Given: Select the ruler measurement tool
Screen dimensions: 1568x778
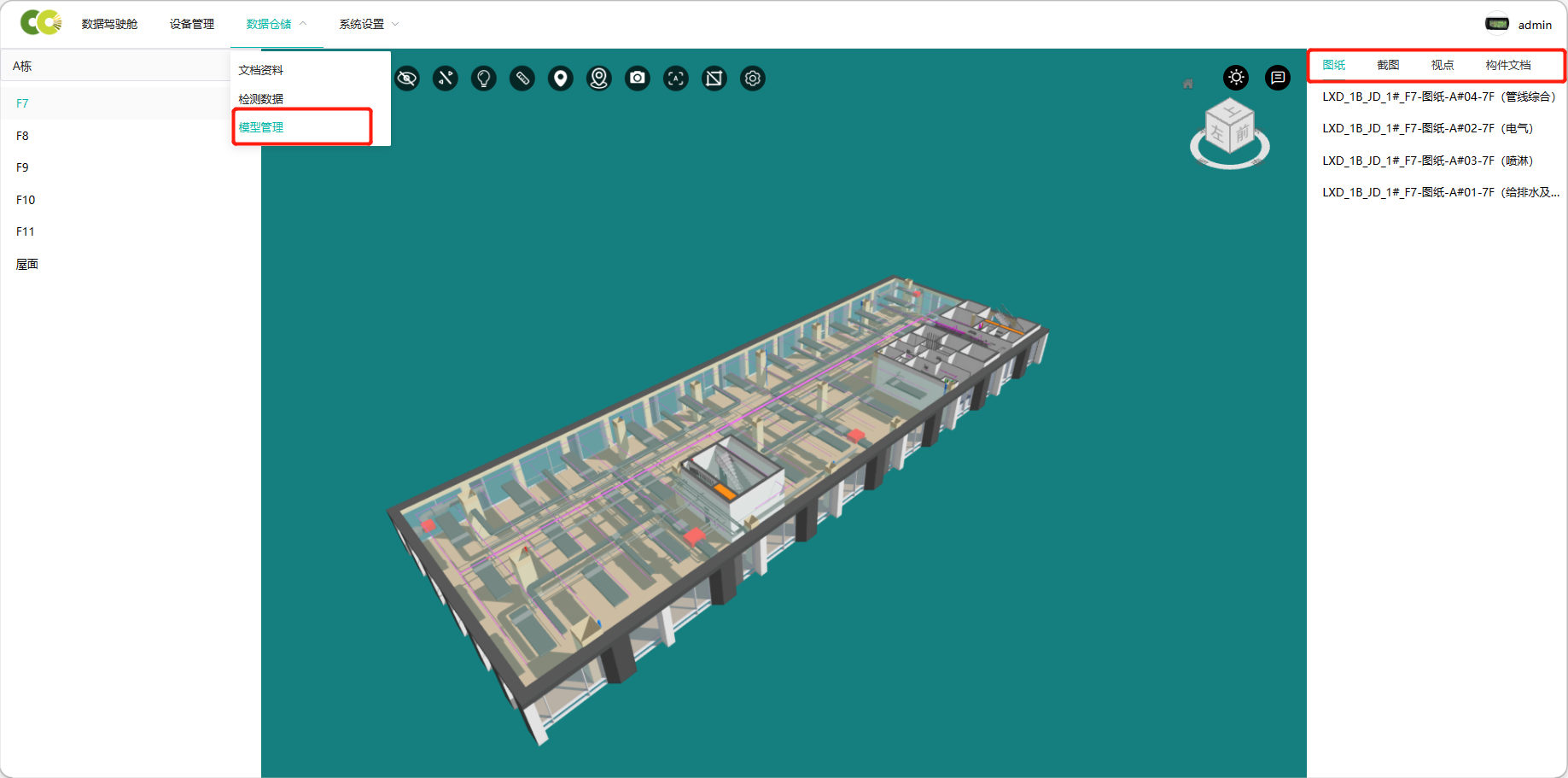Looking at the screenshot, I should (522, 79).
